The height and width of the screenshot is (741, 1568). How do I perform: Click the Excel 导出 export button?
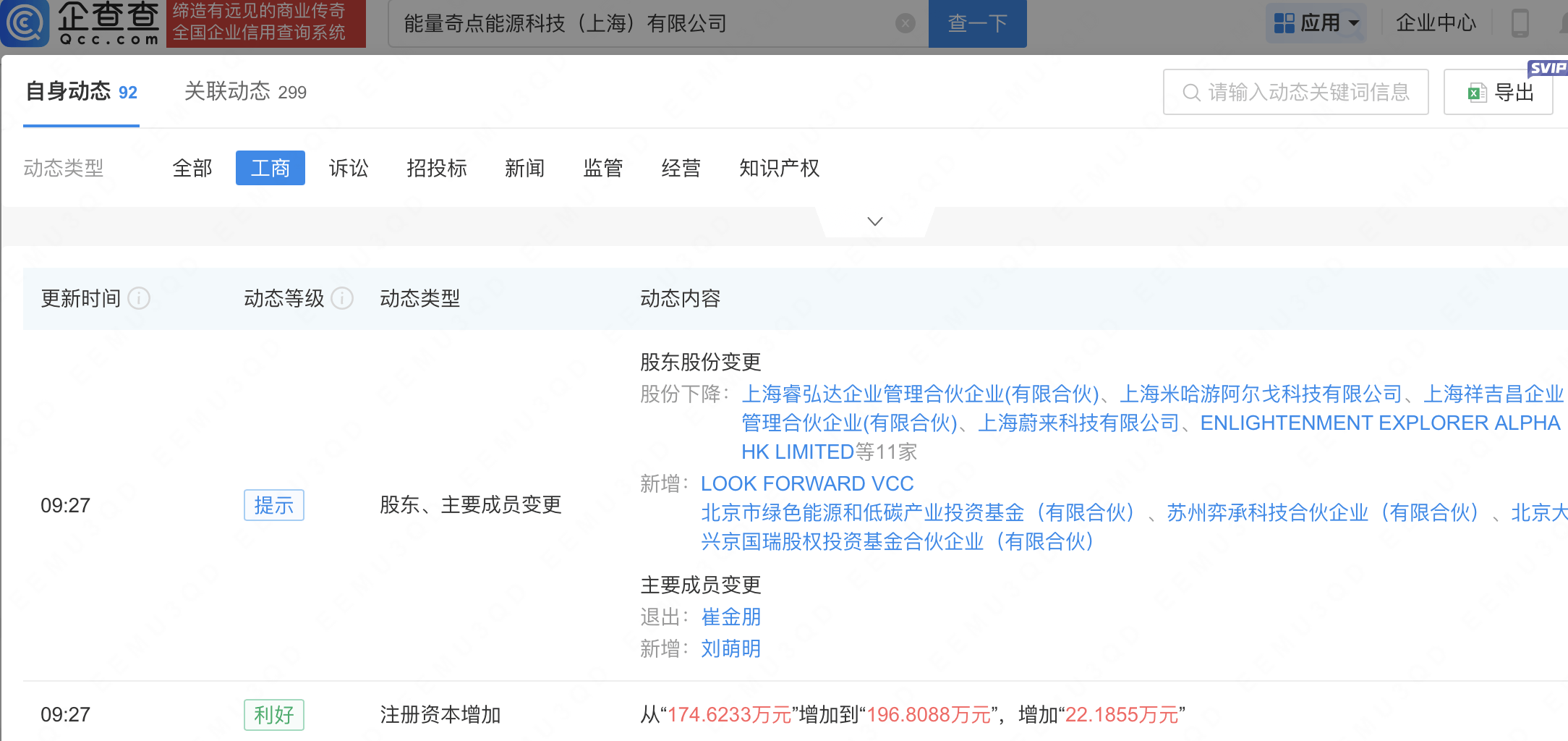pyautogui.click(x=1499, y=92)
